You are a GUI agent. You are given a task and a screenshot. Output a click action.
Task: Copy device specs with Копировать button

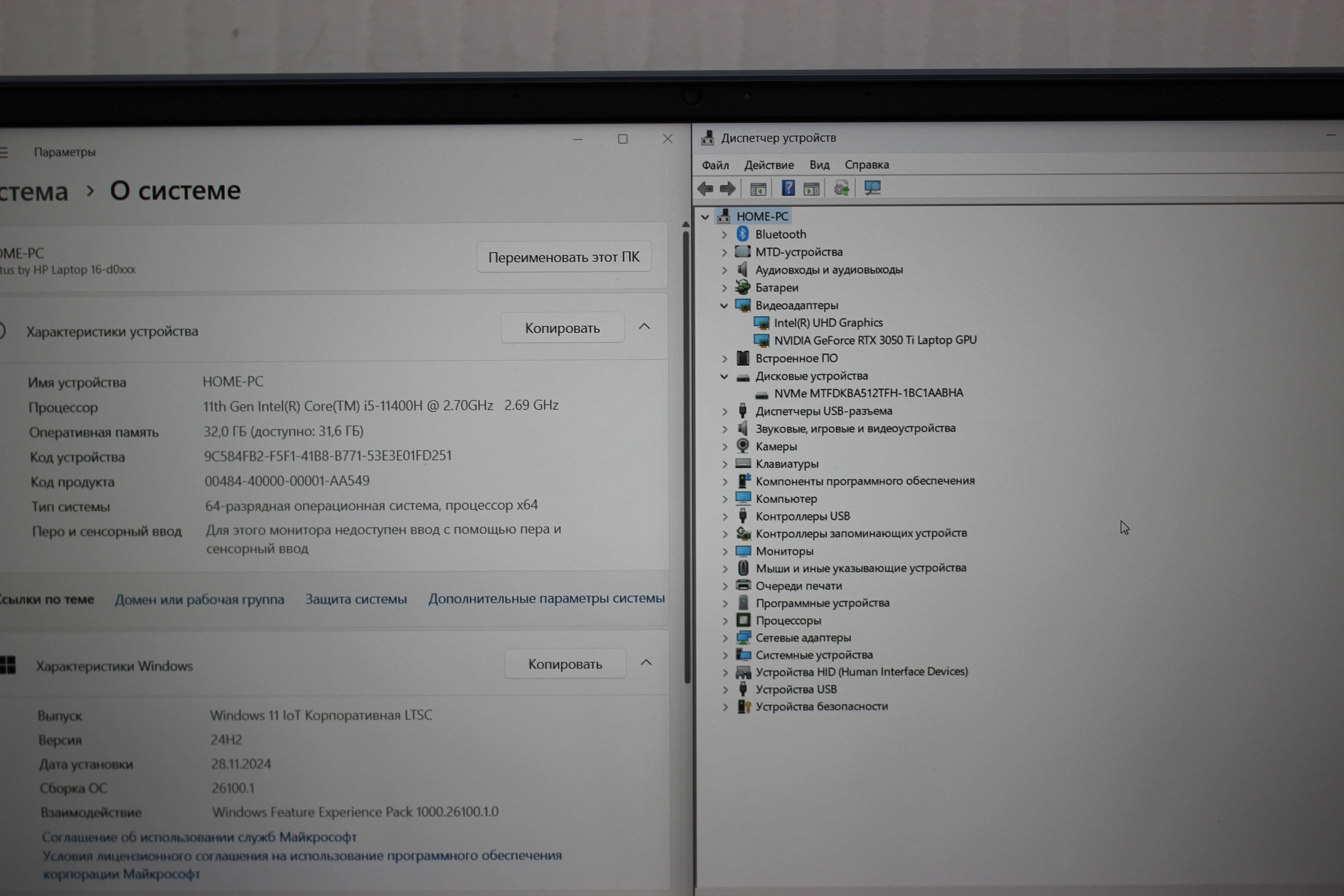tap(562, 328)
